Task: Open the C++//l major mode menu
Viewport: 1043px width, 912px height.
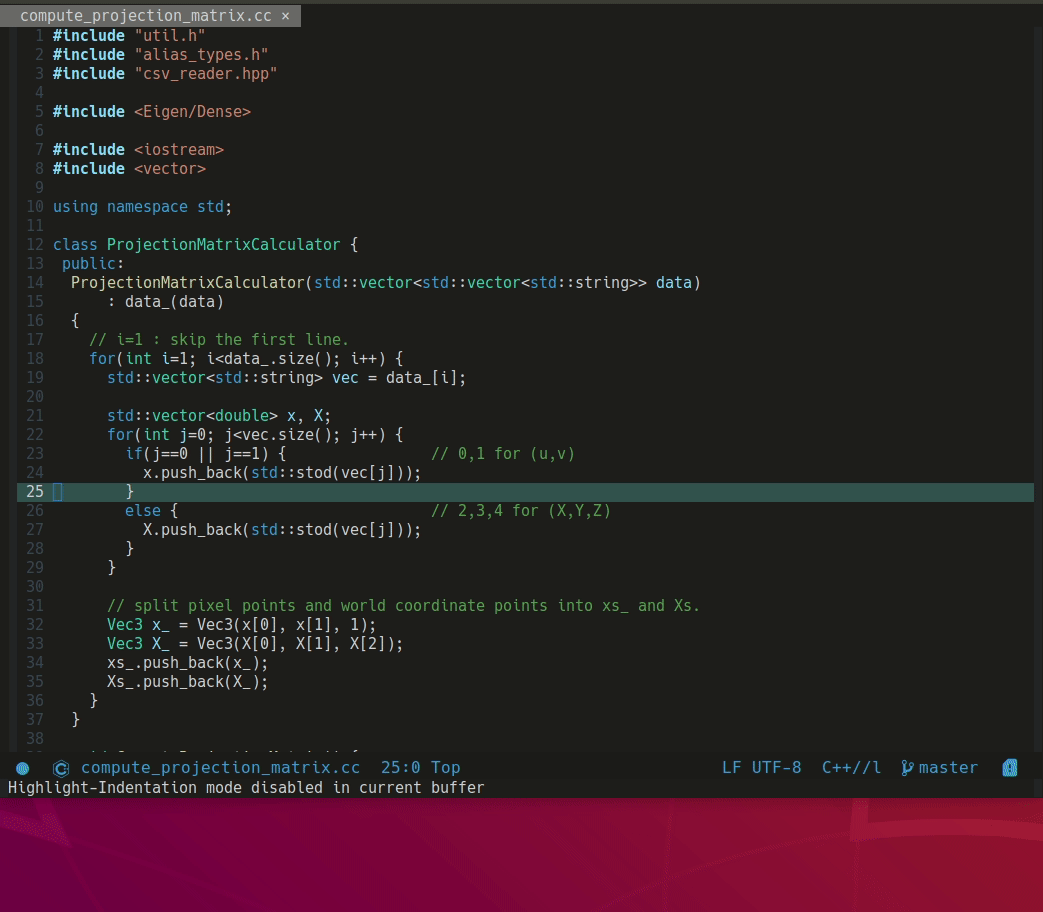Action: tap(851, 768)
